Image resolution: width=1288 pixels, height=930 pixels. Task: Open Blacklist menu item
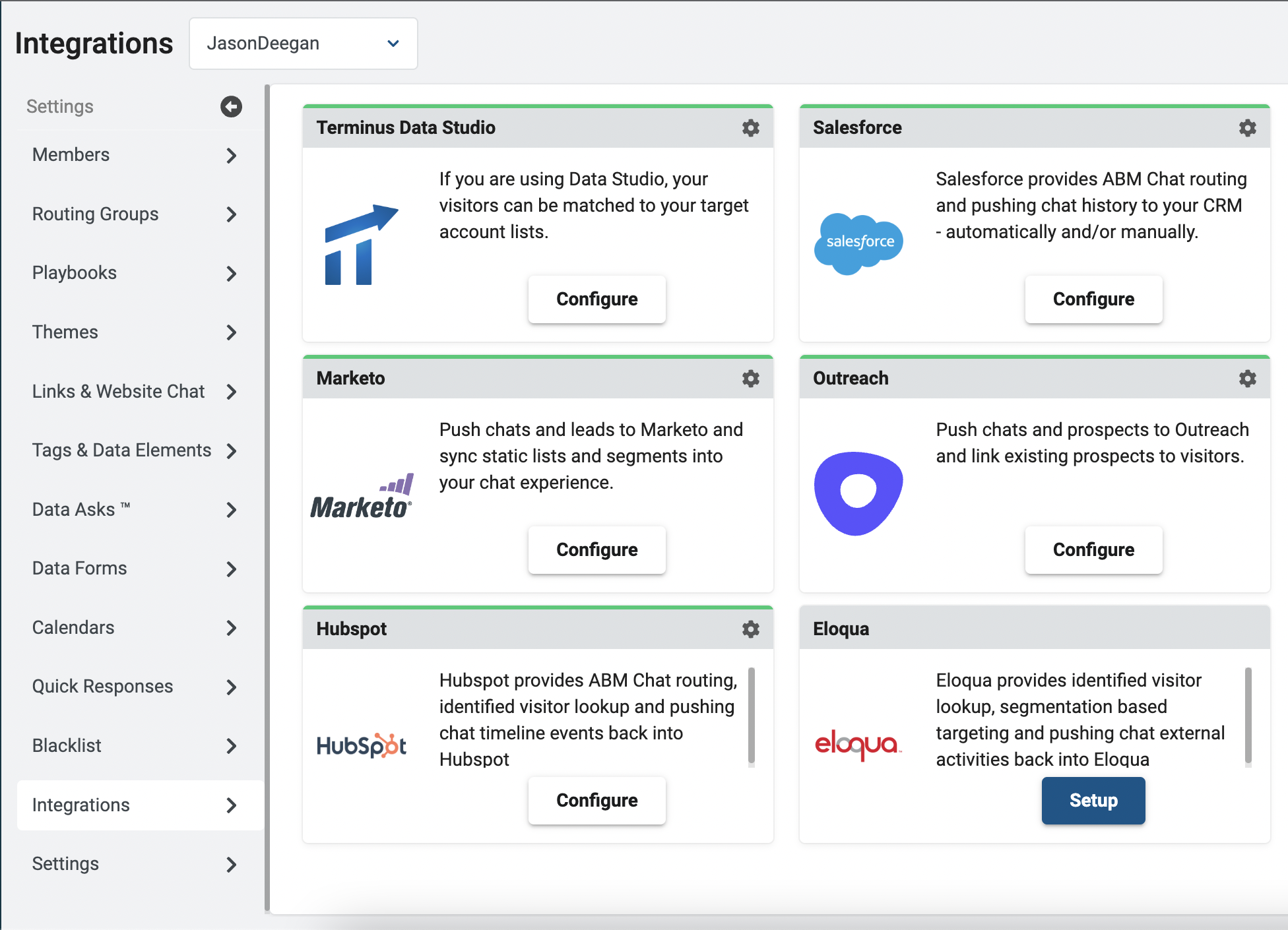point(140,746)
